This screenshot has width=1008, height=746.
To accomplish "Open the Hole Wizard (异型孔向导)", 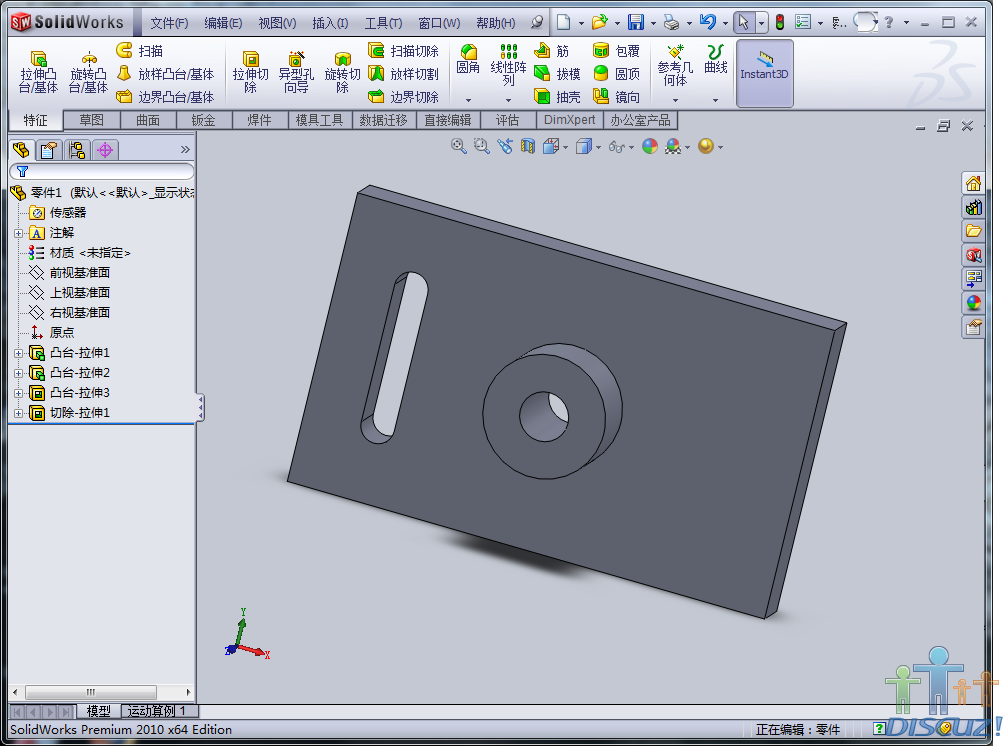I will pyautogui.click(x=294, y=72).
